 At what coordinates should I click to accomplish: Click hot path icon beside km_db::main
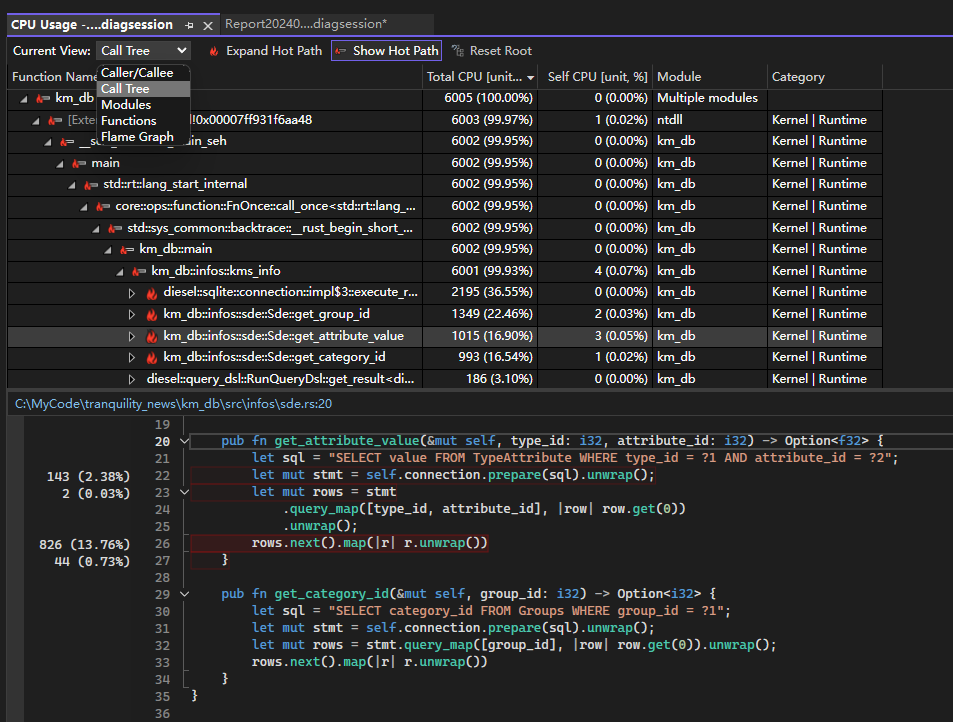(127, 249)
